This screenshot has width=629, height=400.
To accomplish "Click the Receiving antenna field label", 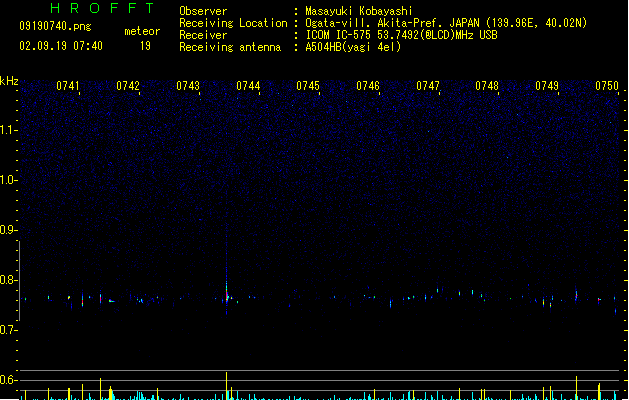I will point(230,47).
